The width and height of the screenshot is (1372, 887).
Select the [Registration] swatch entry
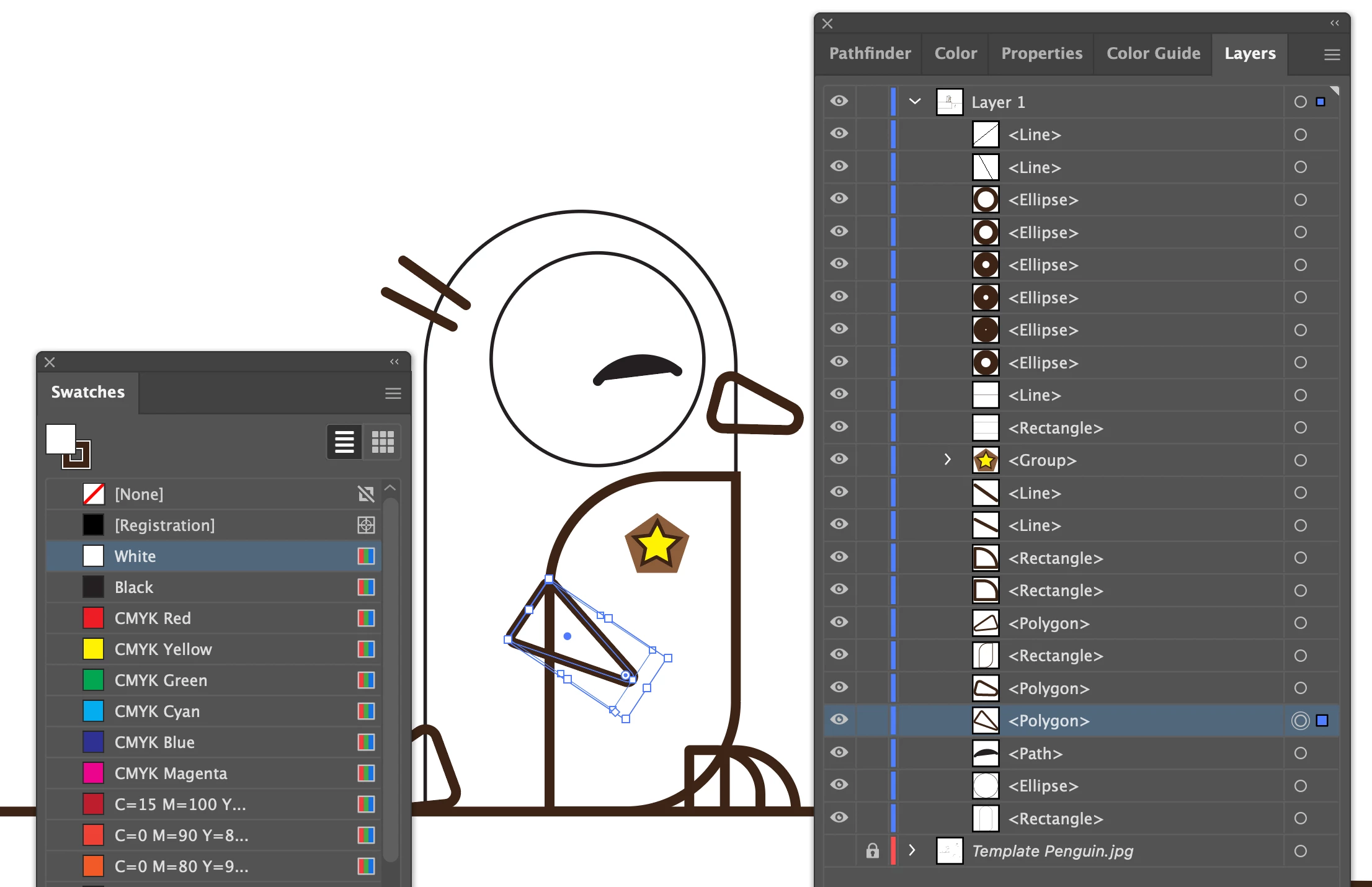pyautogui.click(x=164, y=525)
